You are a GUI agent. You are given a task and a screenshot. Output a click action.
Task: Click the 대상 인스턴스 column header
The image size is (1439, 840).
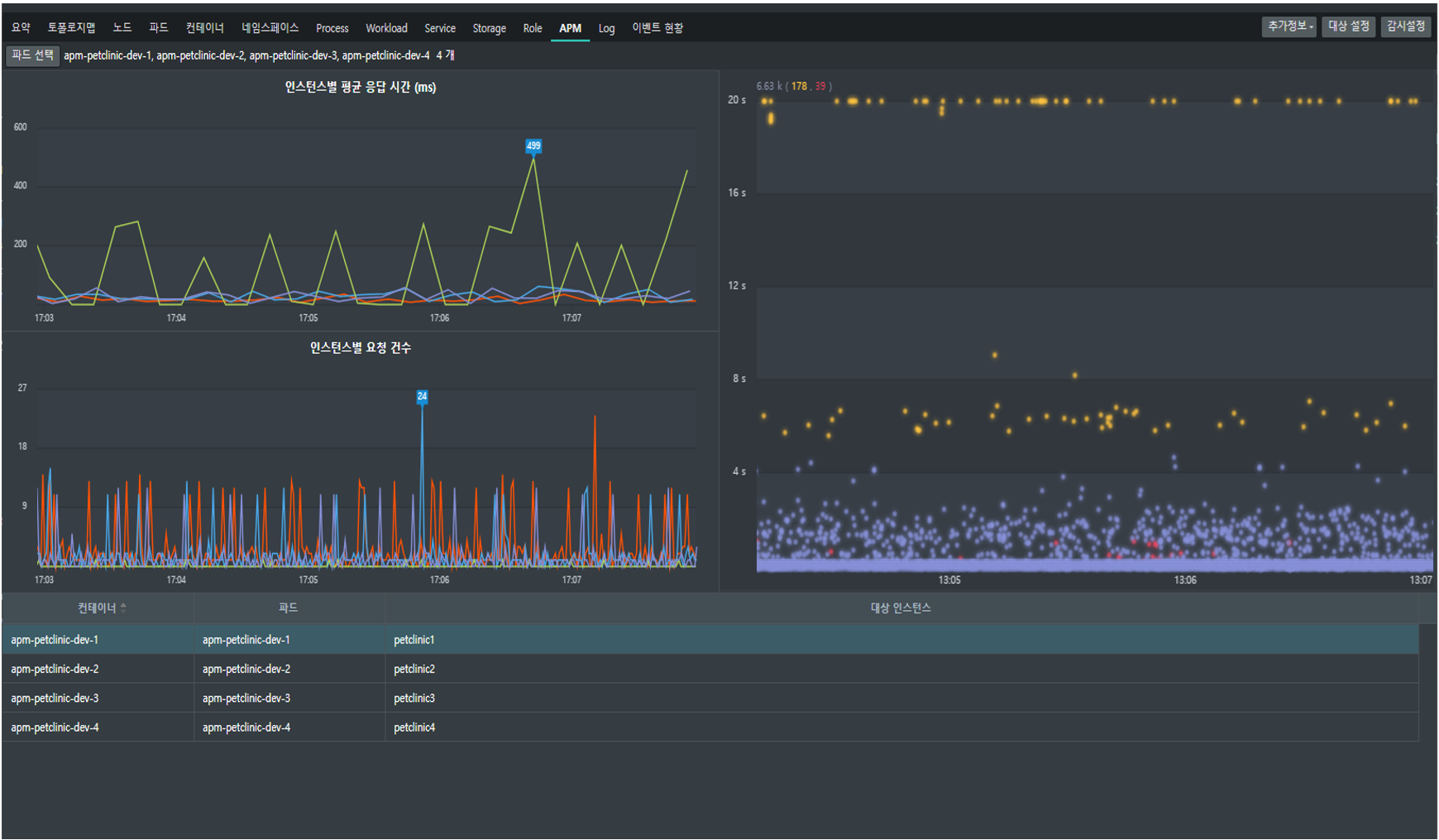coord(901,608)
